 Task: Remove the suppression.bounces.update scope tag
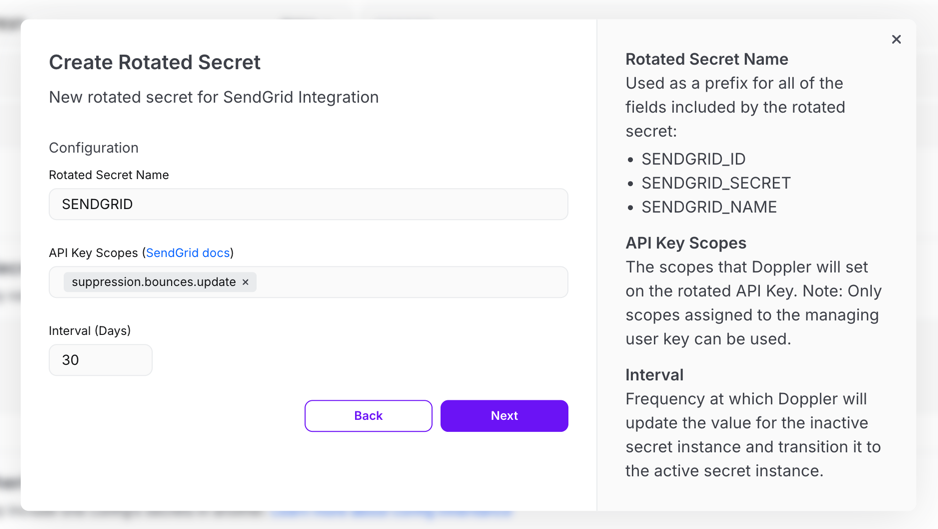246,283
